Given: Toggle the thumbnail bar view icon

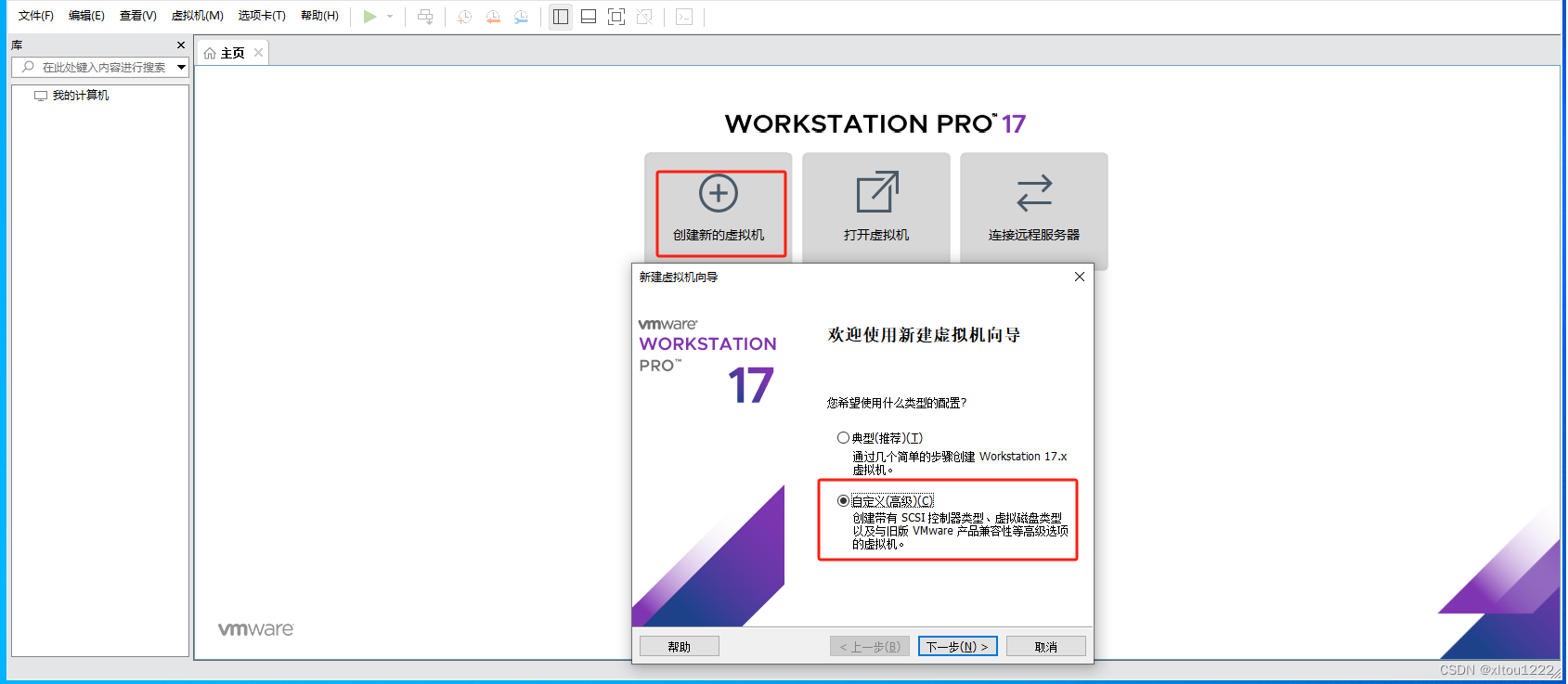Looking at the screenshot, I should 589,17.
